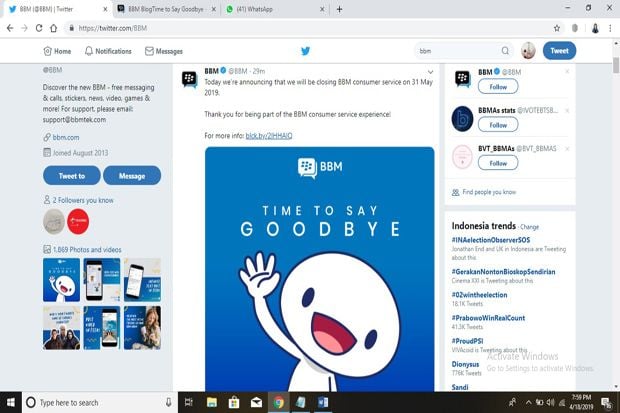This screenshot has width=620, height=413.
Task: Click the search magnifier icon in Twitter search
Action: [505, 51]
